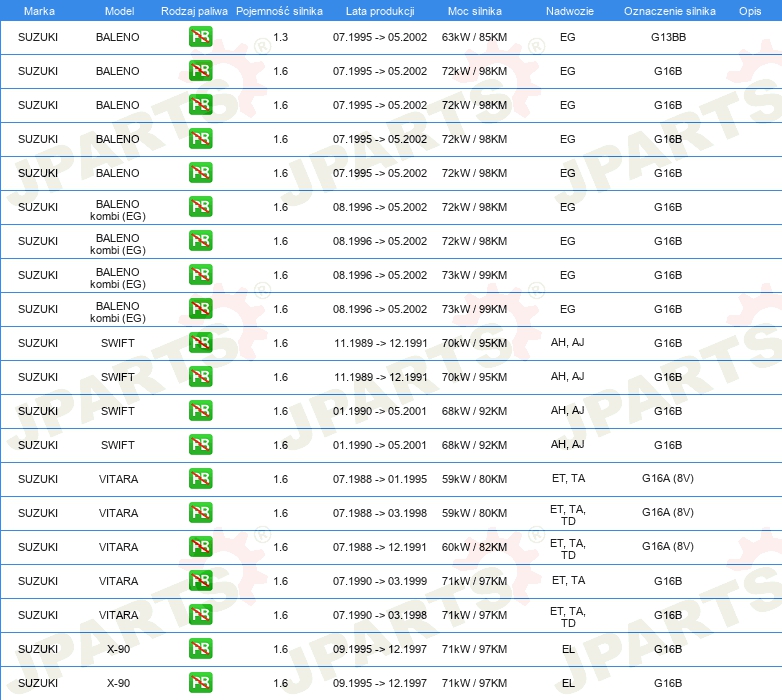The width and height of the screenshot is (782, 700).
Task: Select the Oznaczenie silnika column header
Action: click(x=669, y=11)
